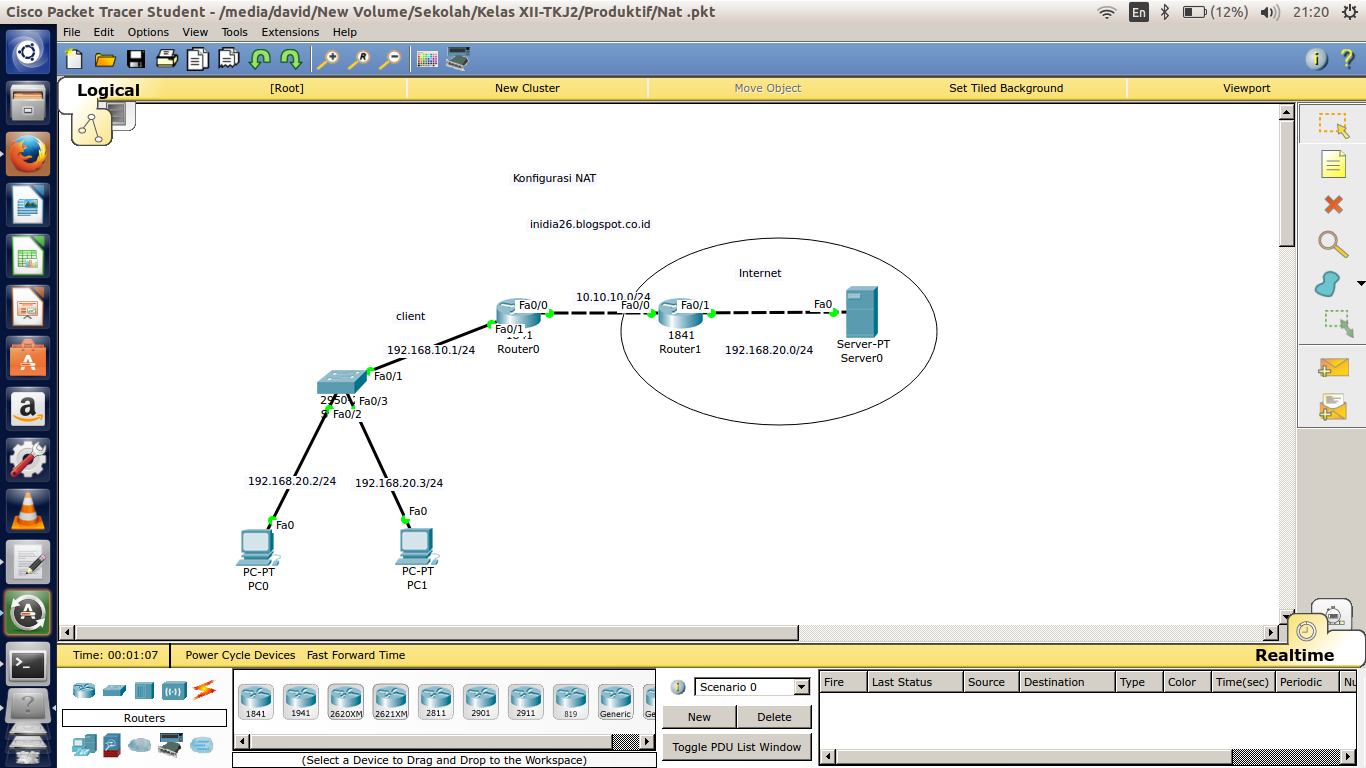This screenshot has width=1366, height=768.
Task: Open the Extensions menu
Action: [x=290, y=32]
